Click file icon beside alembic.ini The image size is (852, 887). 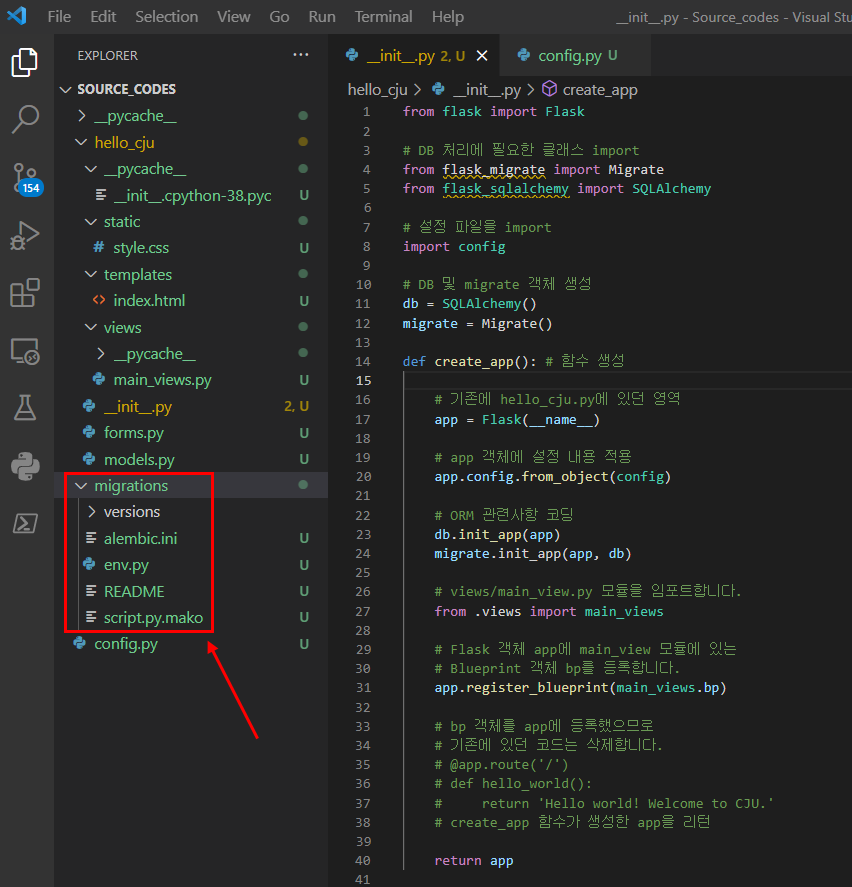pos(91,537)
